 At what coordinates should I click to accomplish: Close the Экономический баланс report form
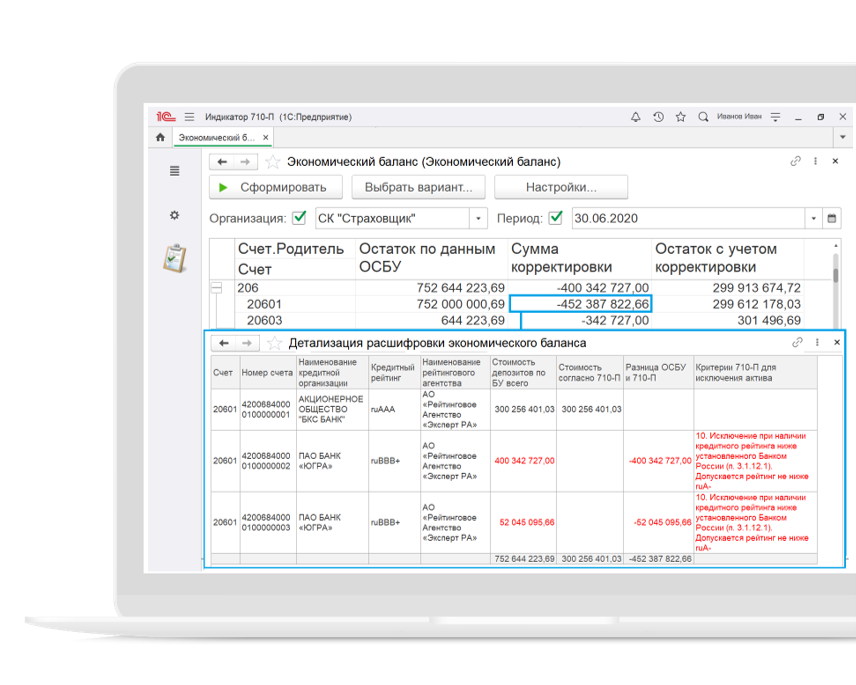pos(835,161)
